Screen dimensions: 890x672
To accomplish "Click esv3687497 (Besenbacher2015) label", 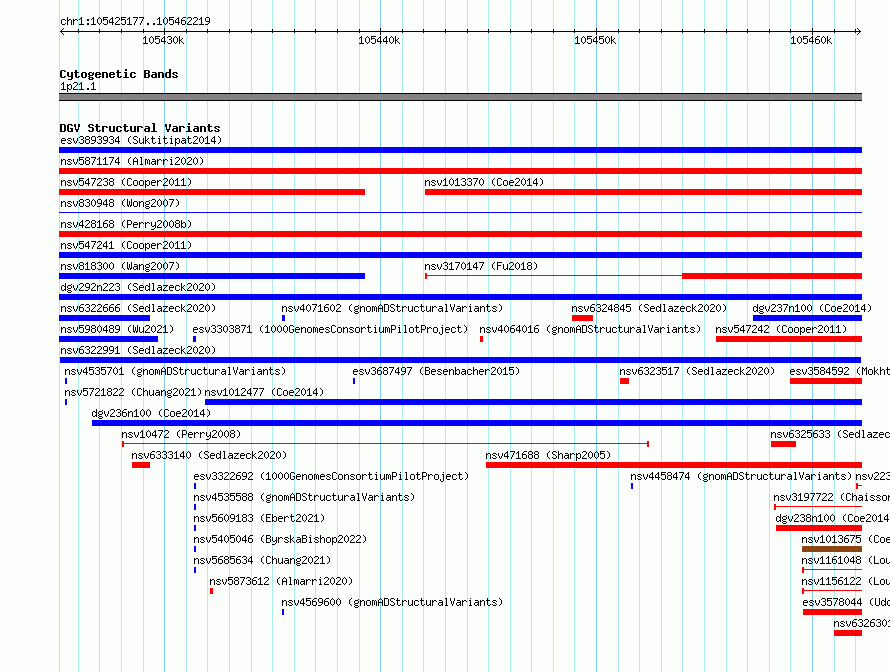I will (x=436, y=371).
